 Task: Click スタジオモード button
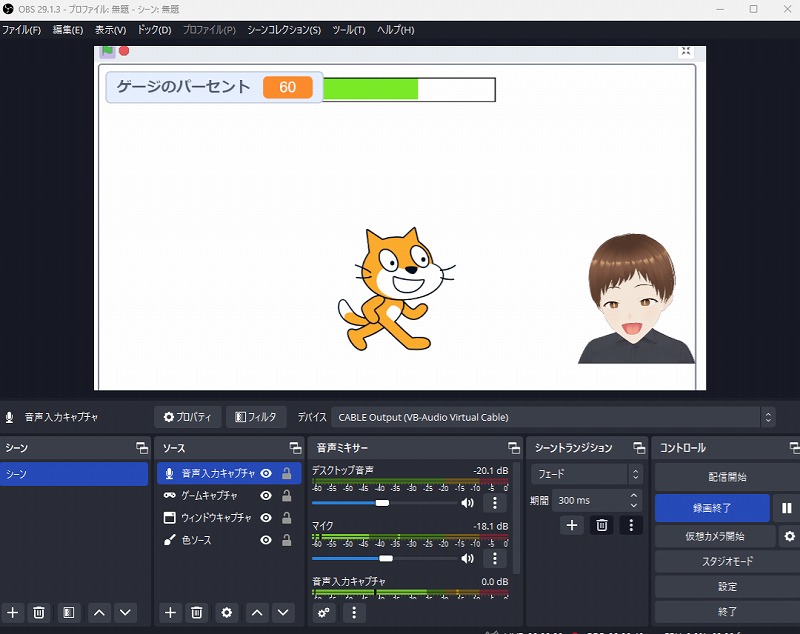point(727,562)
